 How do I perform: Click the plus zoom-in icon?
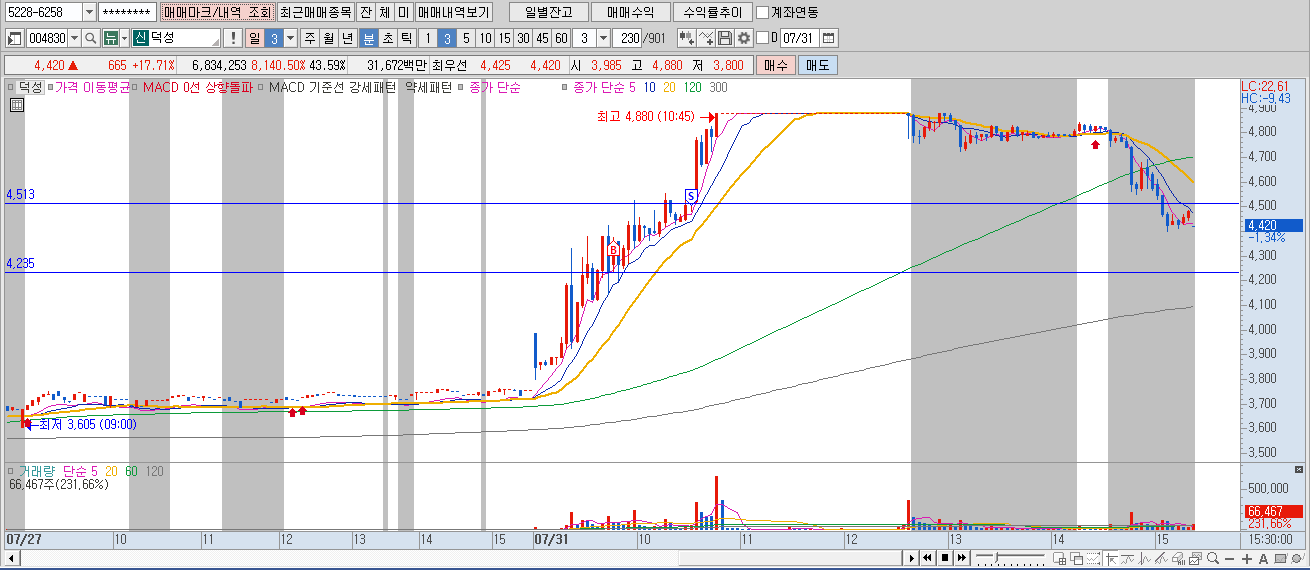(1246, 558)
